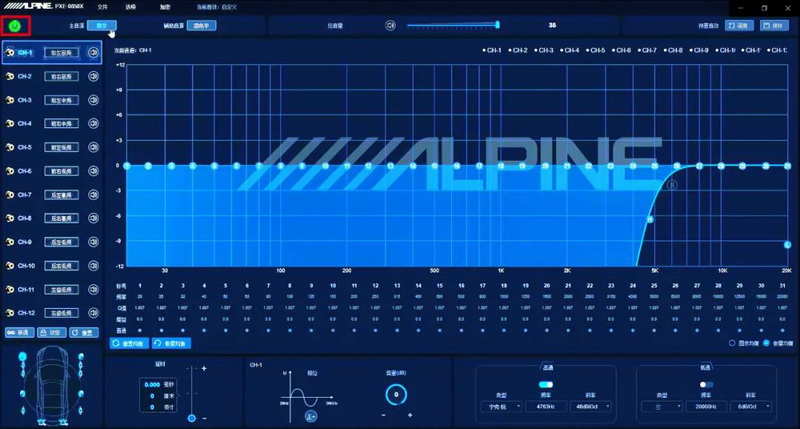Enable the high-pass filter switch
The height and width of the screenshot is (429, 800).
coord(545,385)
